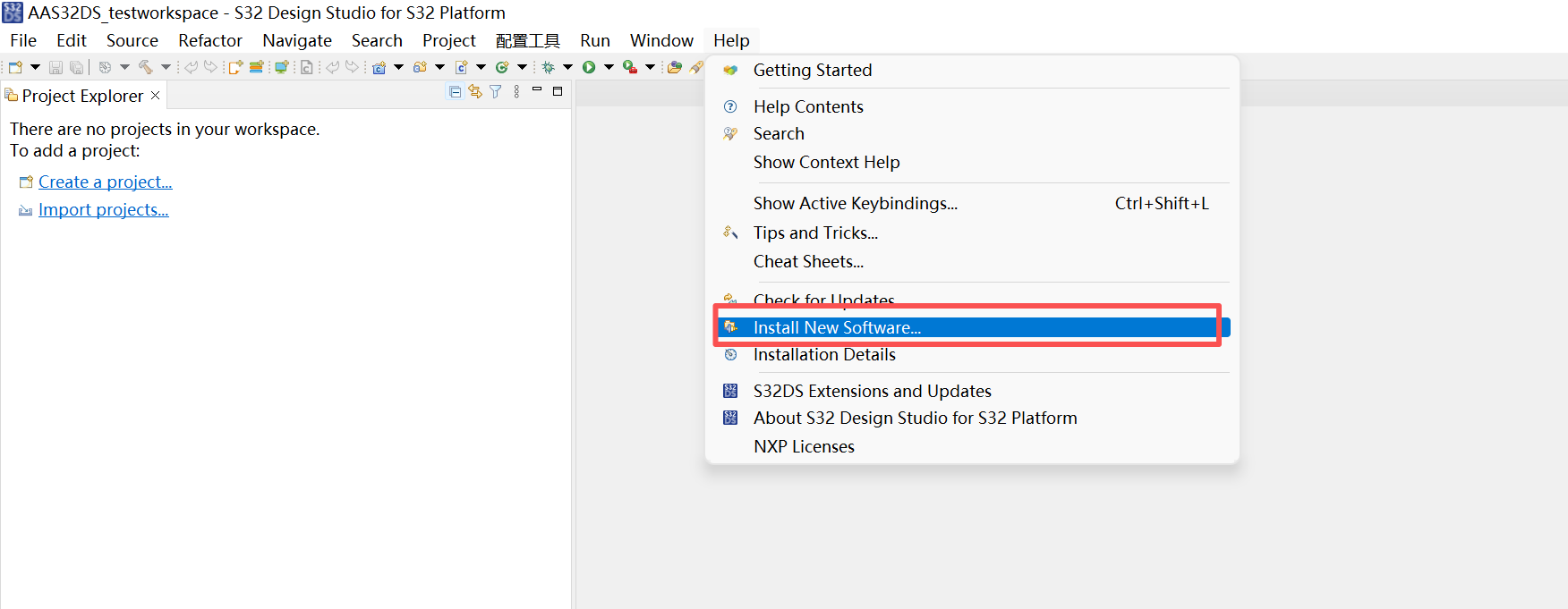
Task: Minimize the Project Explorer panel
Action: (x=537, y=89)
